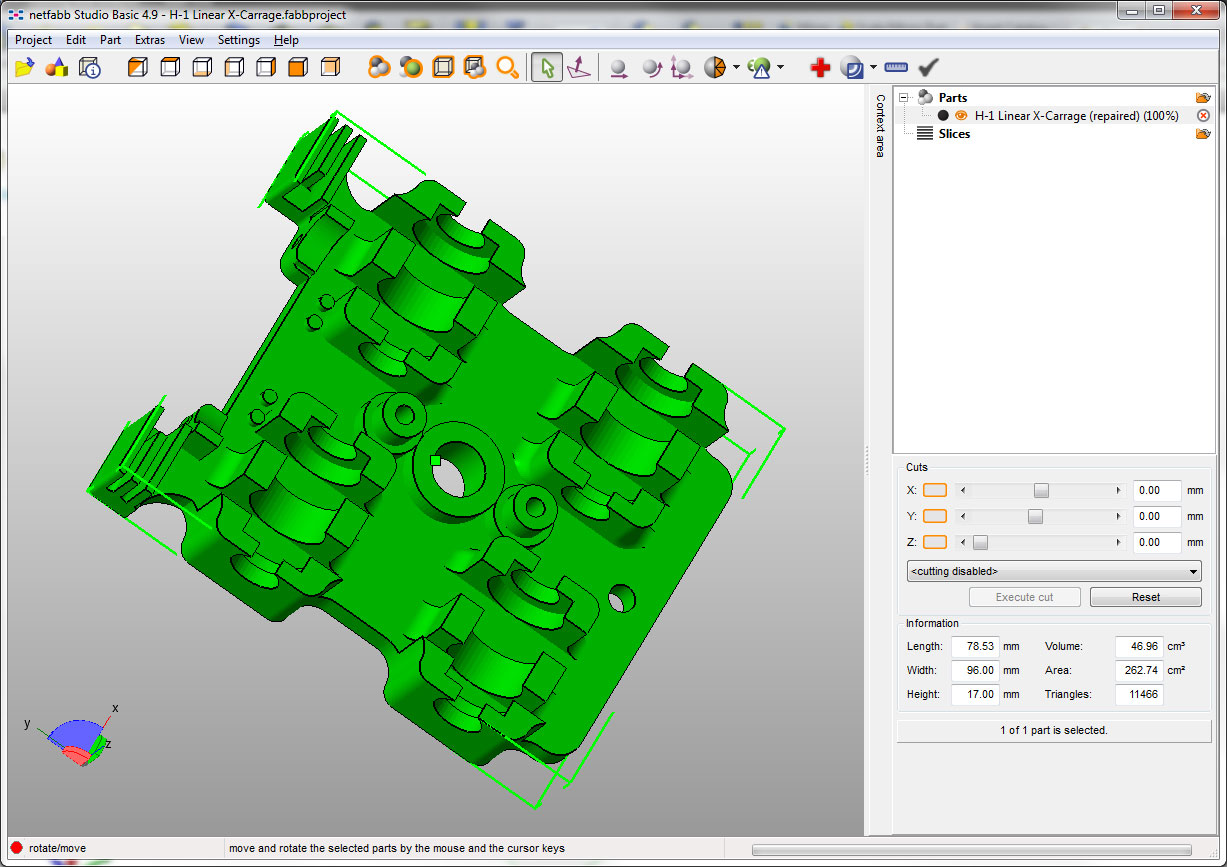
Task: Select the Slices tree item
Action: coord(953,134)
